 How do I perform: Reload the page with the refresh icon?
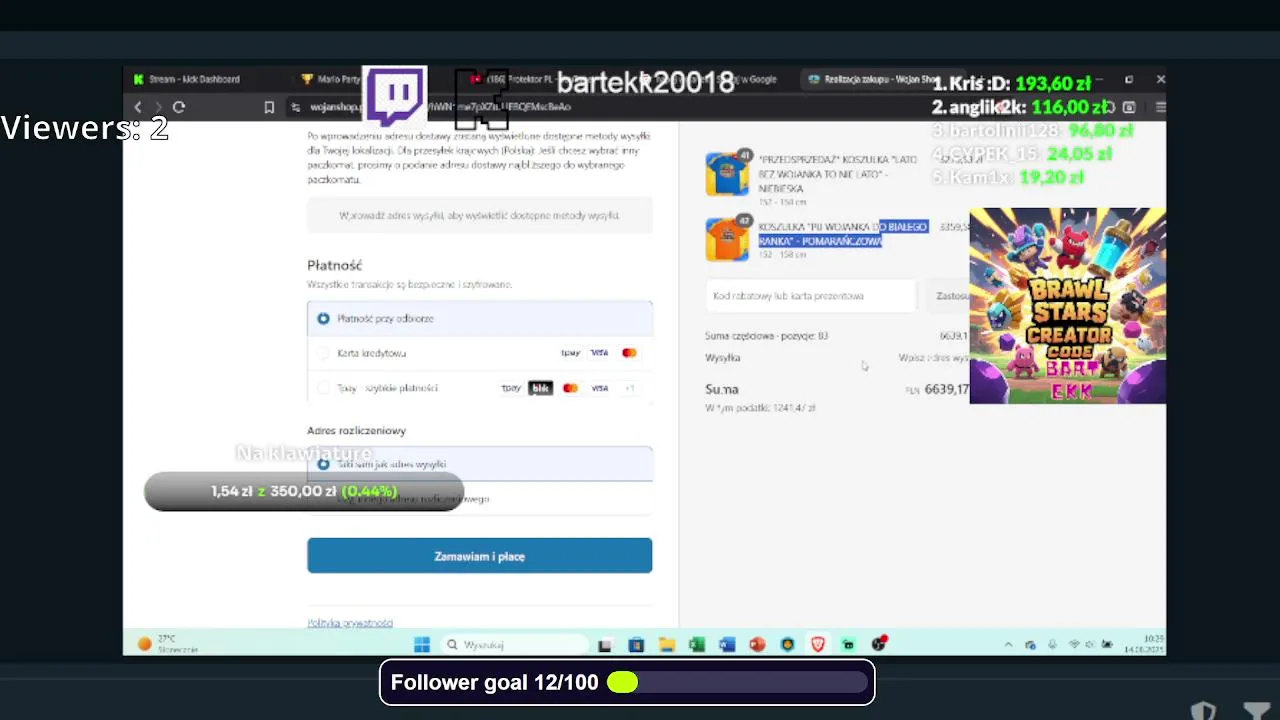click(179, 107)
